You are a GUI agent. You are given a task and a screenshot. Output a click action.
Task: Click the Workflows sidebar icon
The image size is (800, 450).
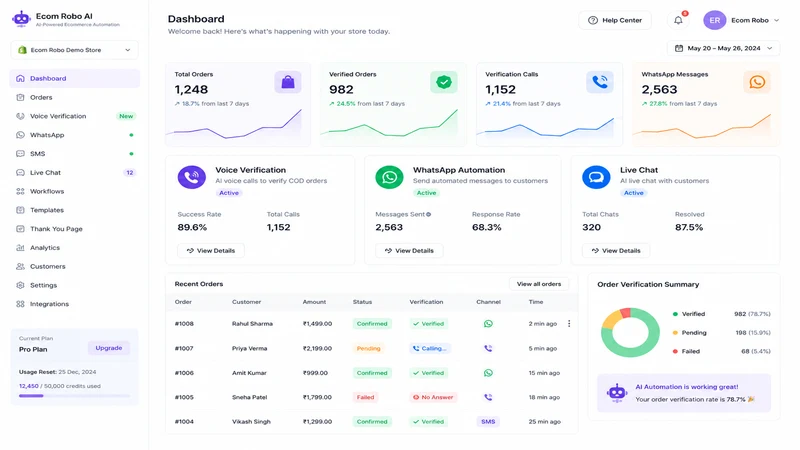[x=20, y=191]
